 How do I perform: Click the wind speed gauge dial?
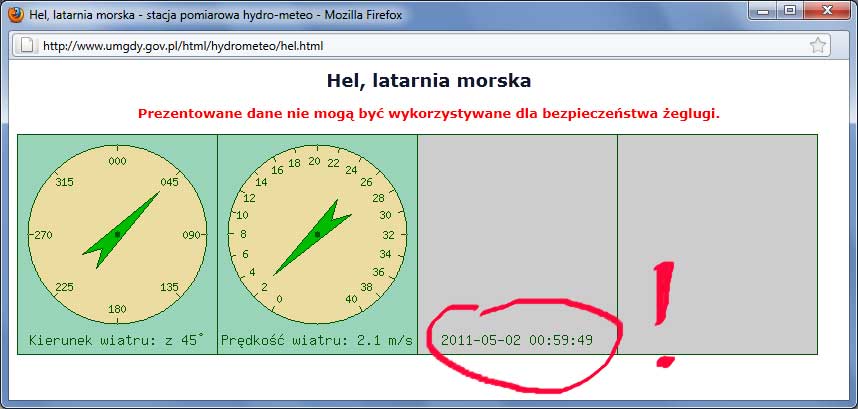pos(317,234)
